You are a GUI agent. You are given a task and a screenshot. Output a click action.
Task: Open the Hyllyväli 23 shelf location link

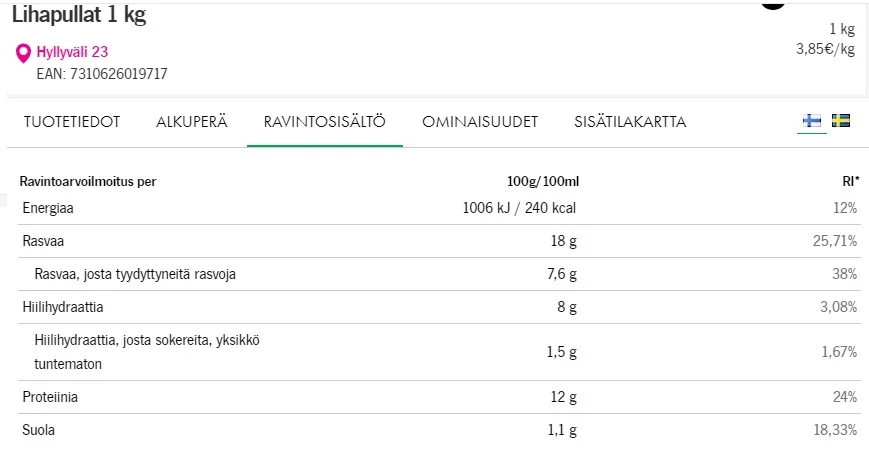pyautogui.click(x=72, y=52)
